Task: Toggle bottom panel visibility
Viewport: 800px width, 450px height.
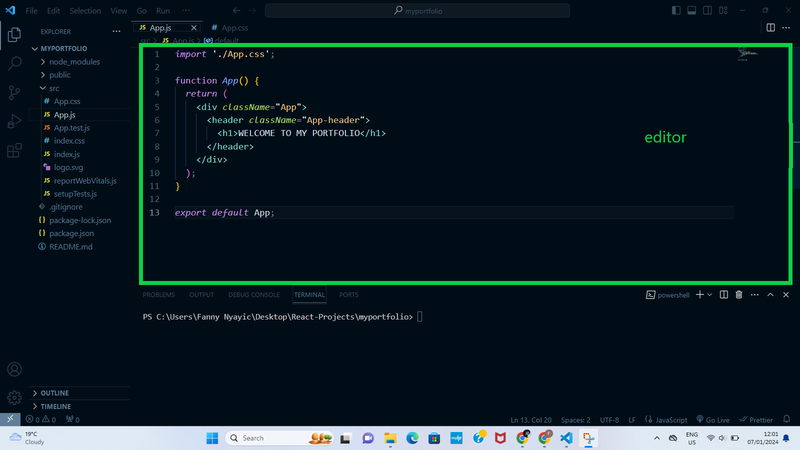Action: pyautogui.click(x=692, y=10)
